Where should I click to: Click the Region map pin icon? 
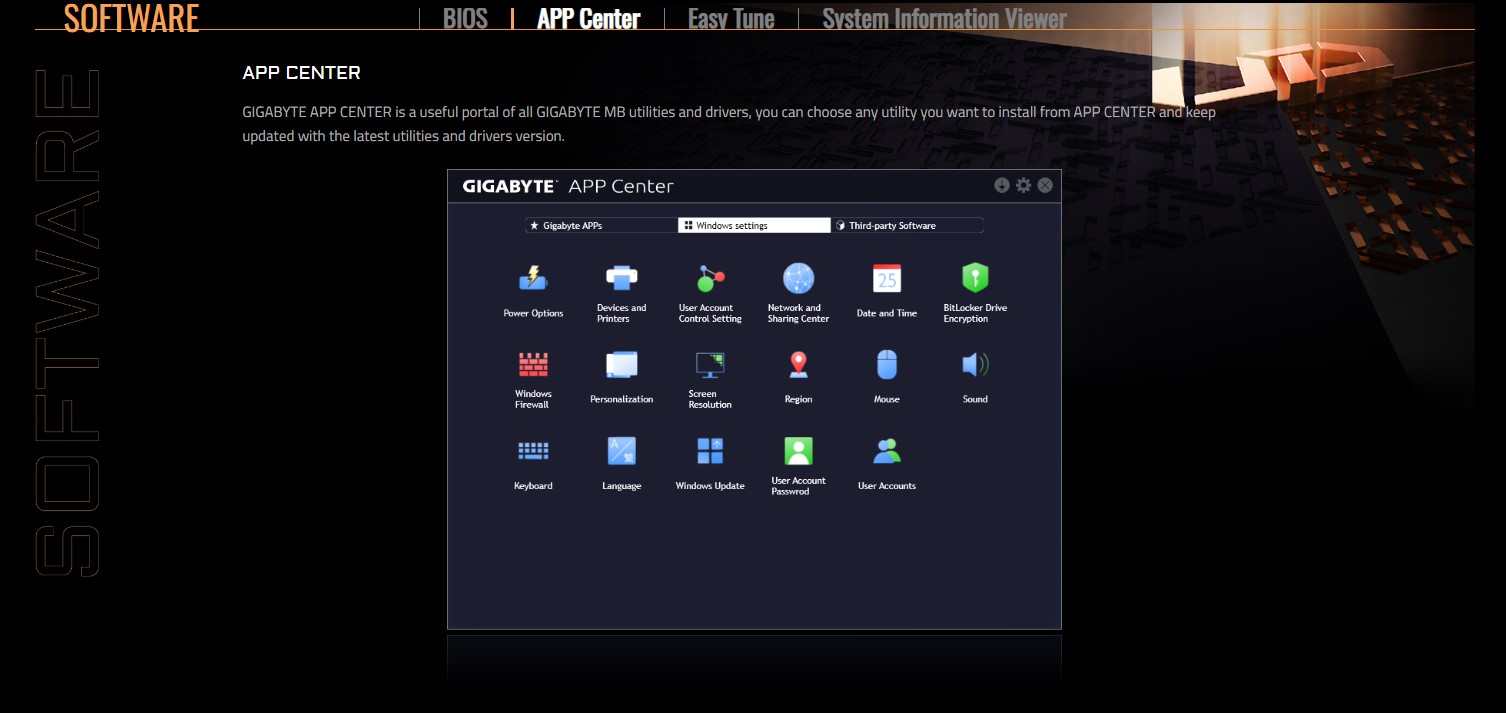[x=798, y=364]
